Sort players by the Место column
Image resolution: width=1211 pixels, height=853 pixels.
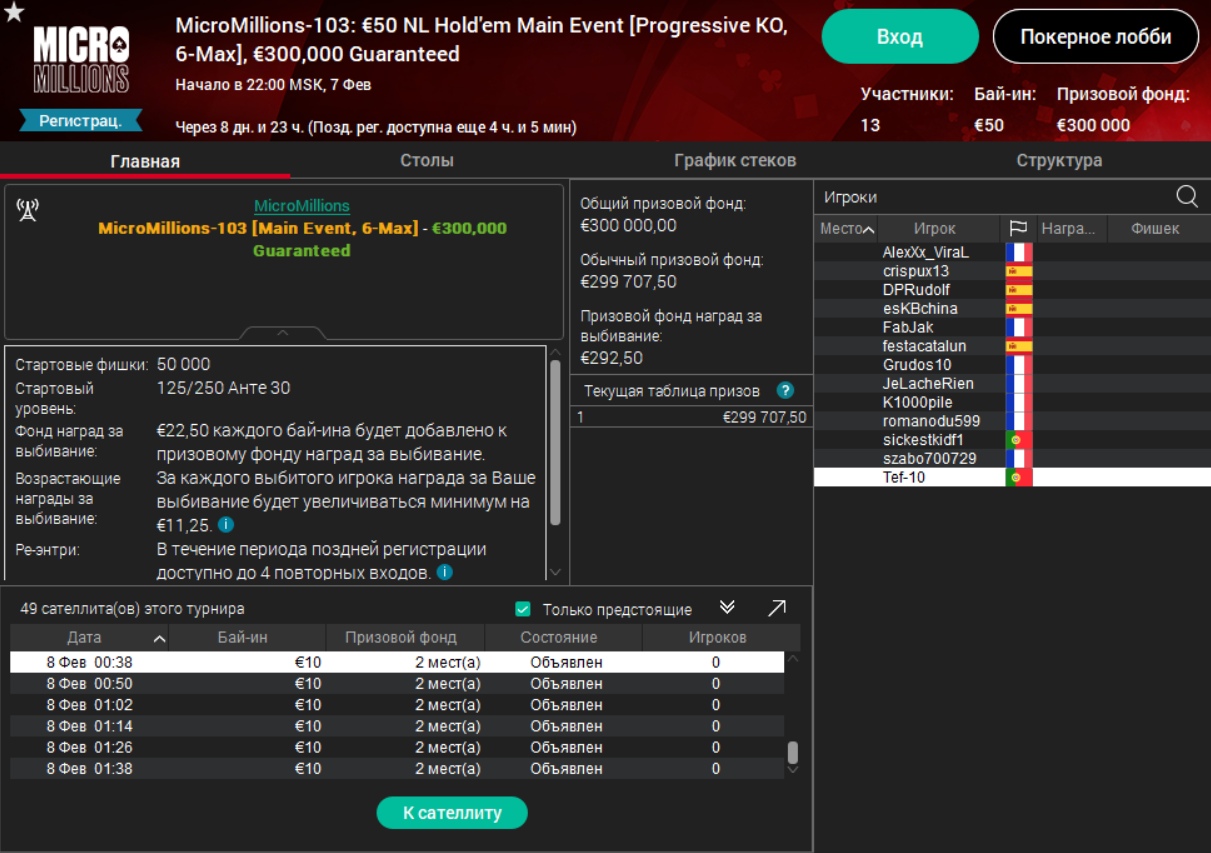[846, 228]
